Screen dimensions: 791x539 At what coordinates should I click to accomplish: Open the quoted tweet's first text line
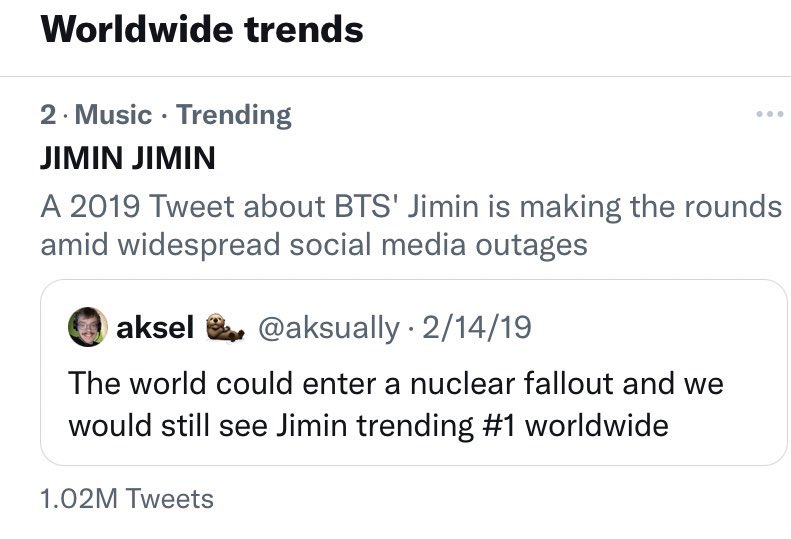click(395, 382)
